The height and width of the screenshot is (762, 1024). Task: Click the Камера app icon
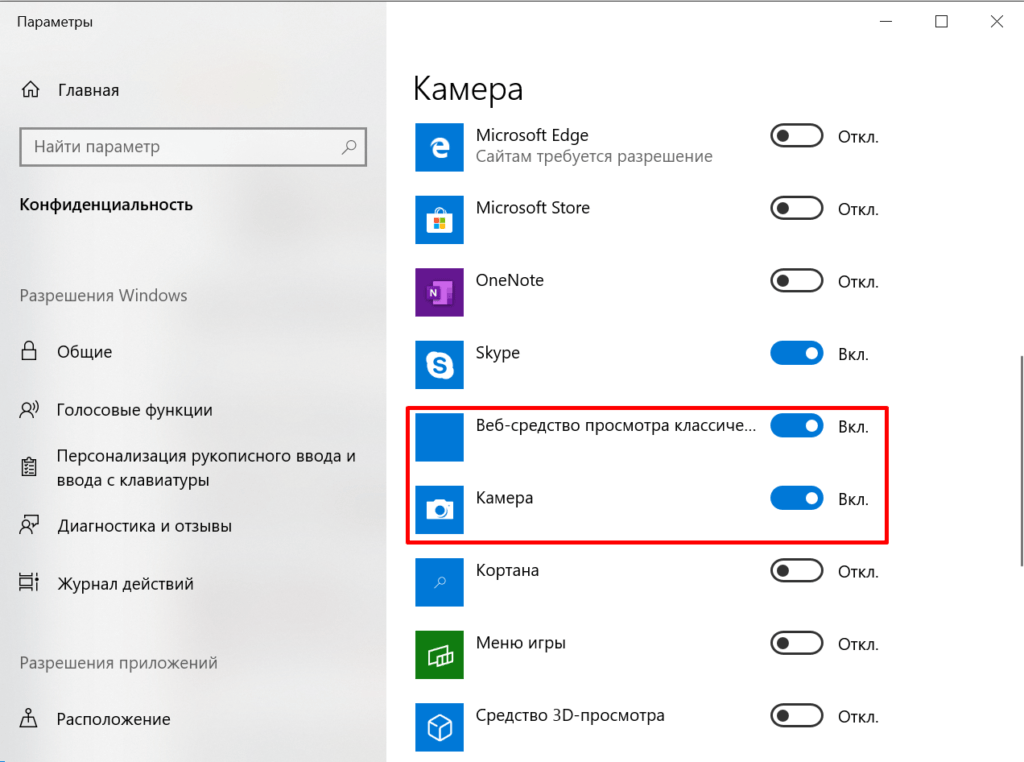click(440, 510)
